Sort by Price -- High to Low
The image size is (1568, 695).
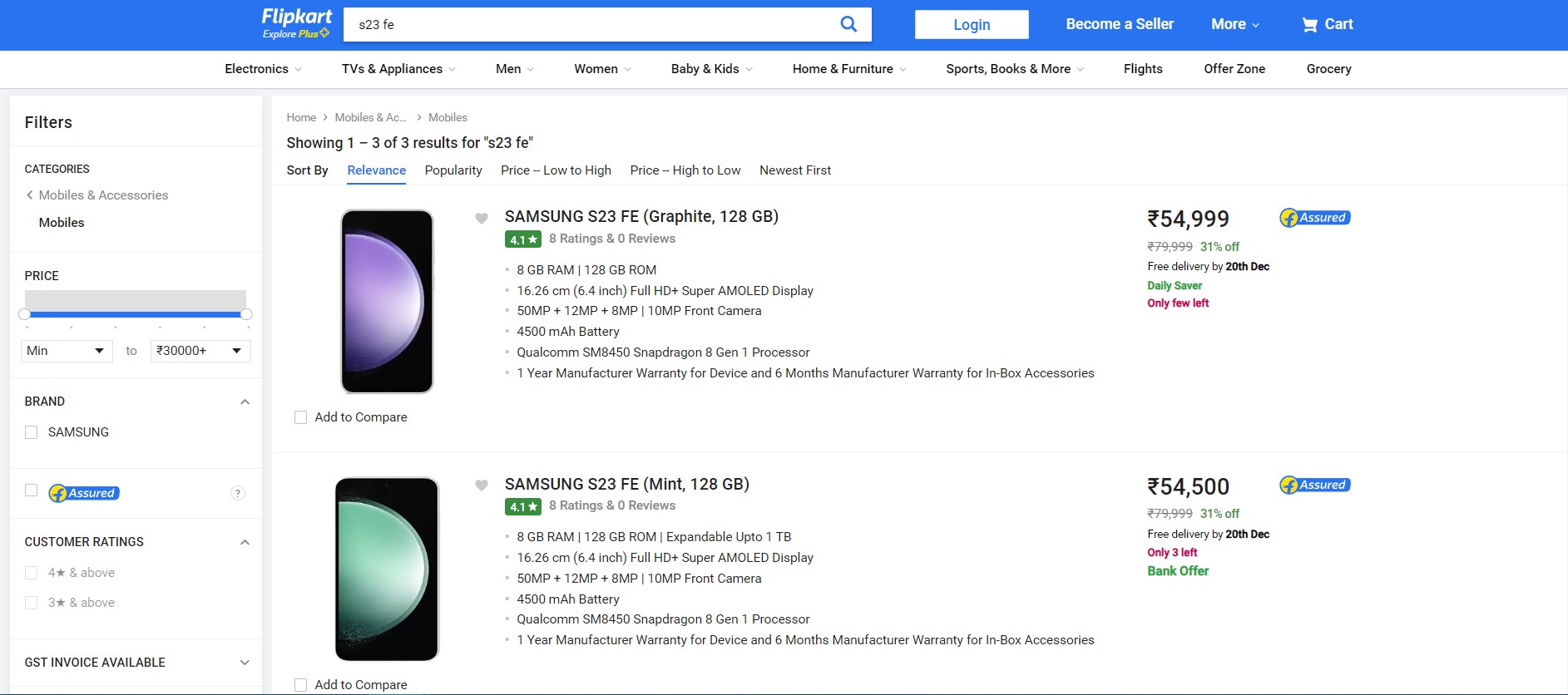tap(685, 170)
